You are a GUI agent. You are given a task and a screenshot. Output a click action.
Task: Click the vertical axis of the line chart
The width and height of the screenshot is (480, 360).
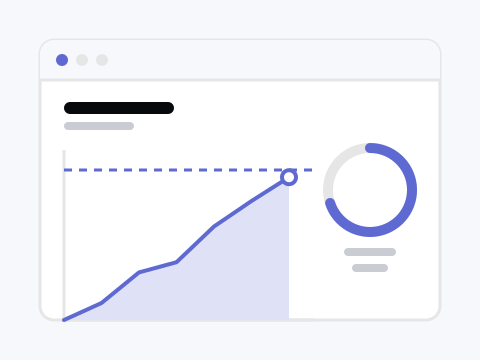pos(64,233)
